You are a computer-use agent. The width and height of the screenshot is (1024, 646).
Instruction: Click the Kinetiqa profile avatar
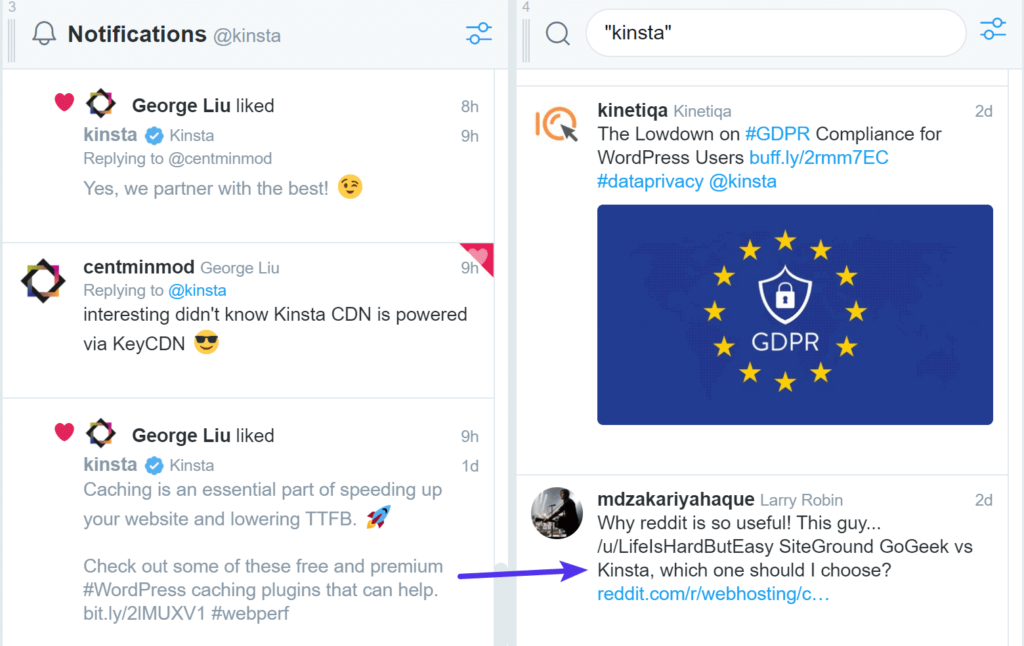555,125
